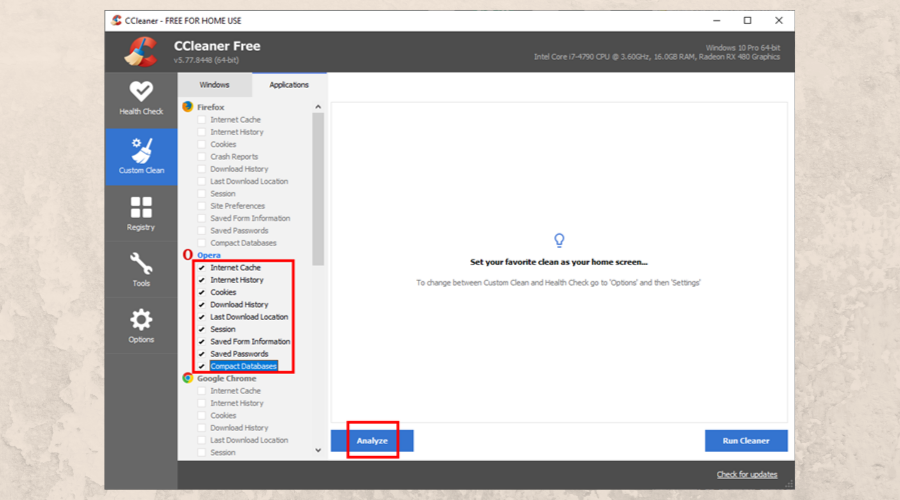The image size is (900, 500).
Task: Switch to the Applications tab
Action: [289, 85]
